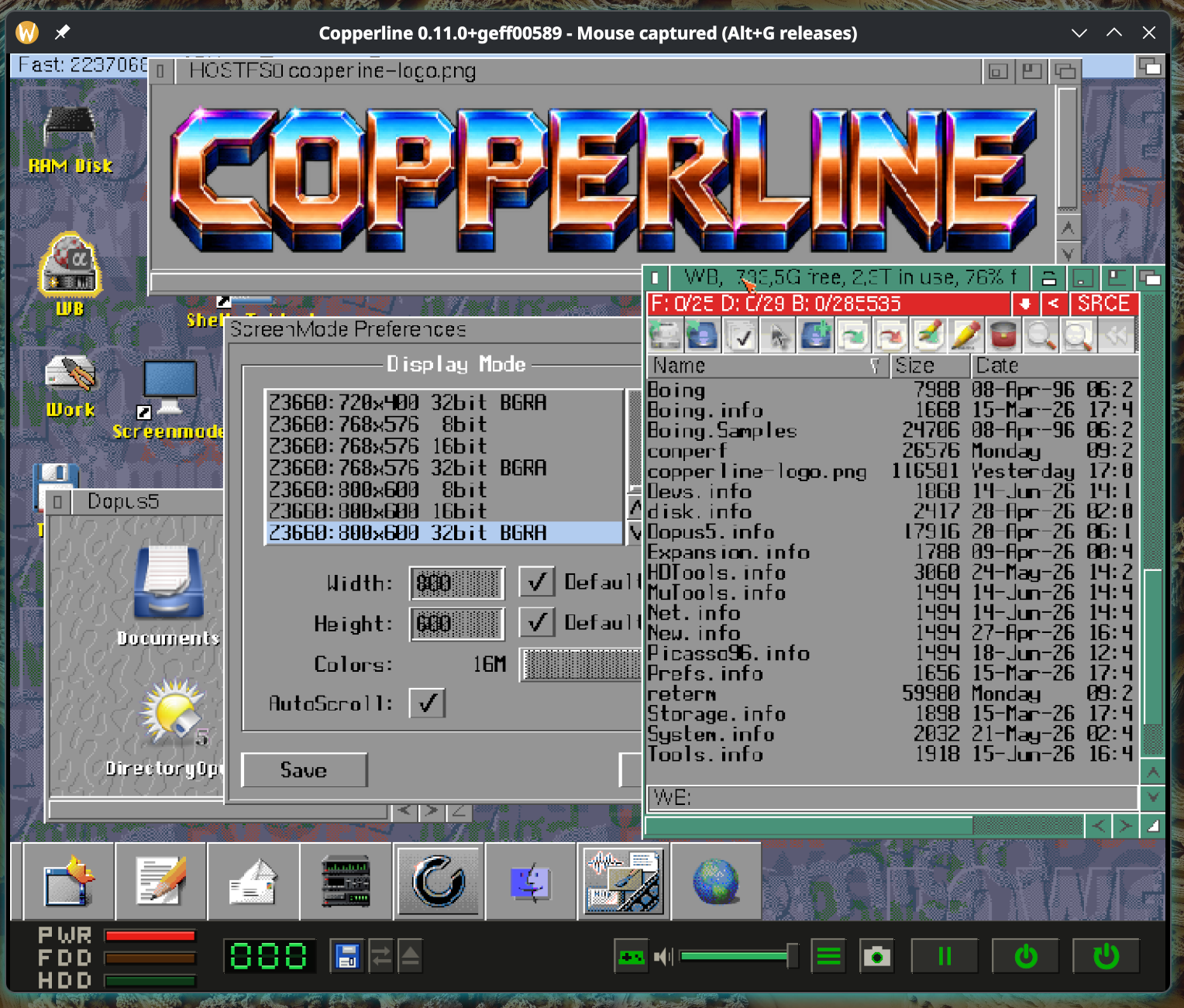
Task: Click the swap disk arrows button in status bar
Action: coord(380,957)
